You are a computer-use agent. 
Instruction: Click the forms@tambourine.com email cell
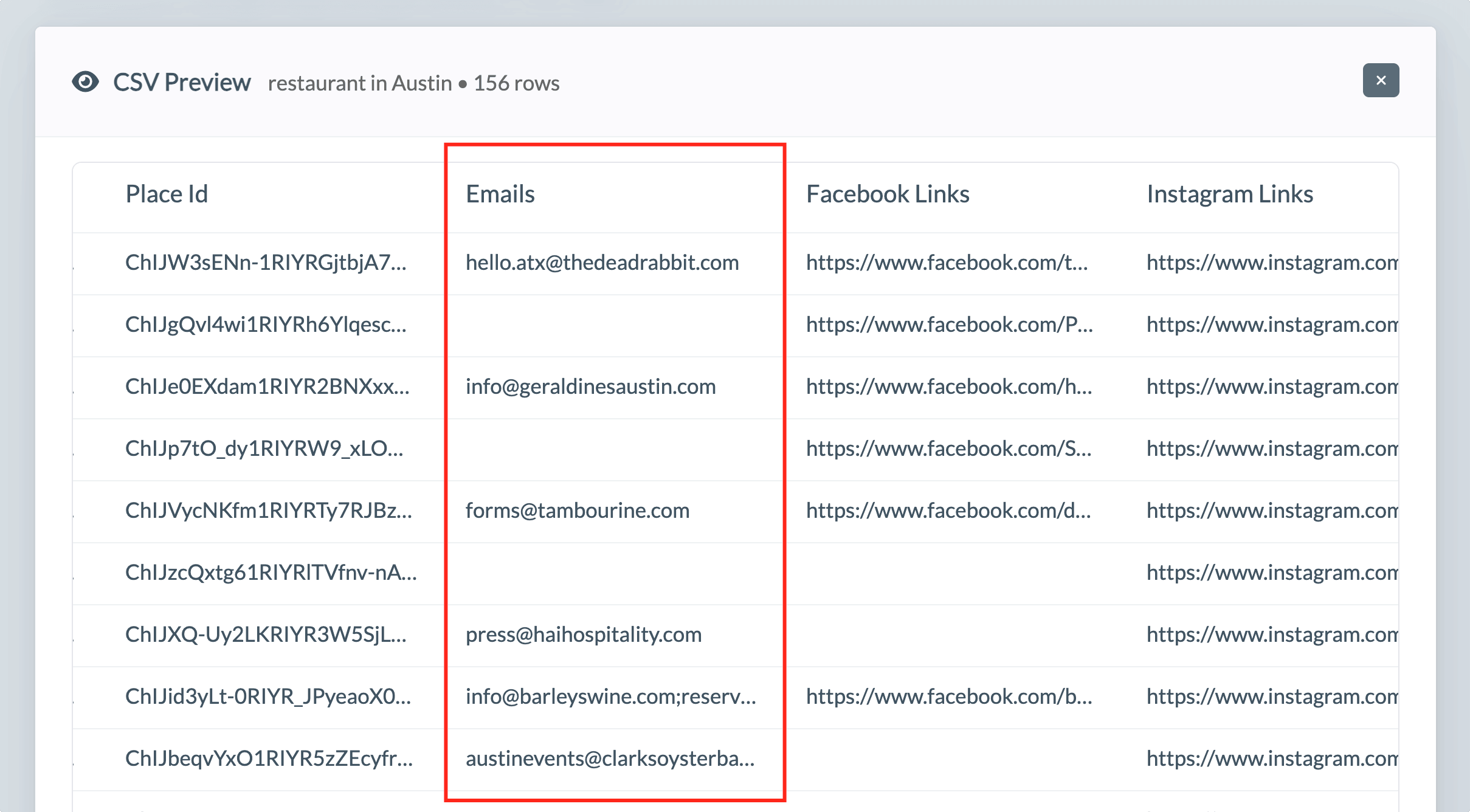578,511
